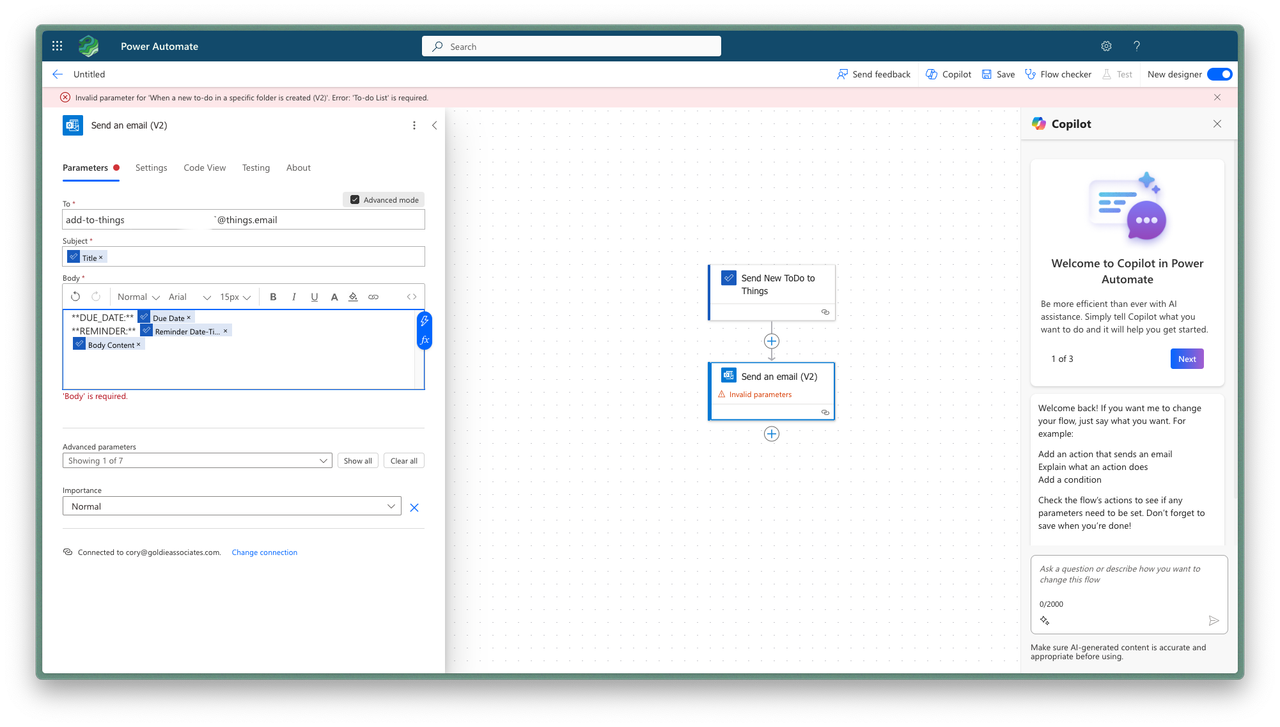1280x727 pixels.
Task: Click Clear all advanced parameters
Action: [404, 461]
